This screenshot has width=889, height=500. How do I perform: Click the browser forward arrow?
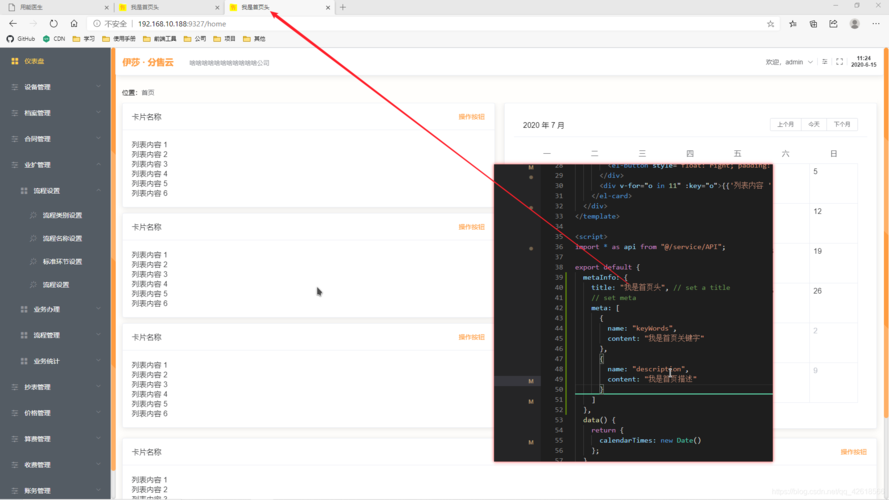click(33, 24)
